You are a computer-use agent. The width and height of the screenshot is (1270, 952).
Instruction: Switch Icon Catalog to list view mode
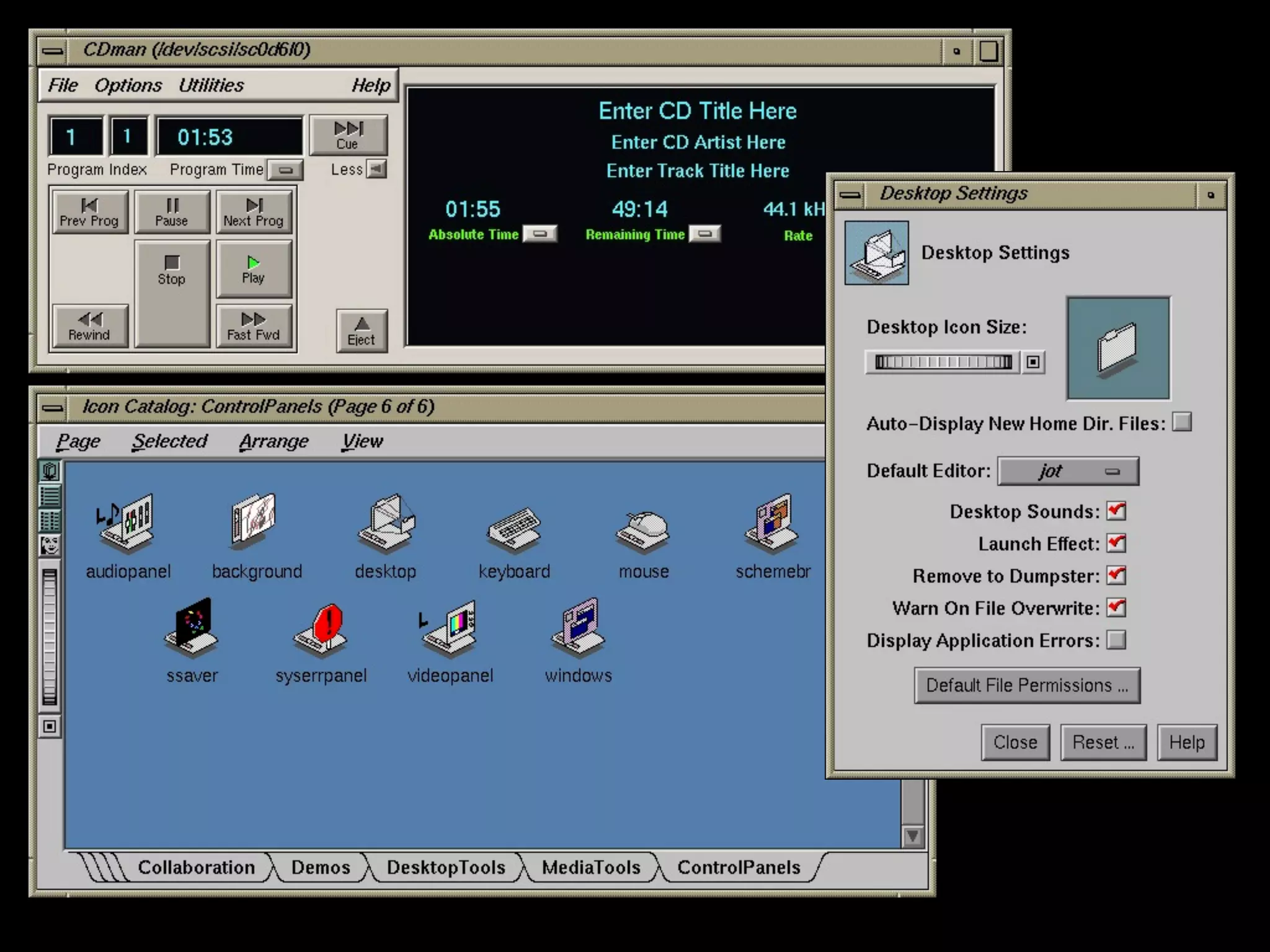coord(50,496)
